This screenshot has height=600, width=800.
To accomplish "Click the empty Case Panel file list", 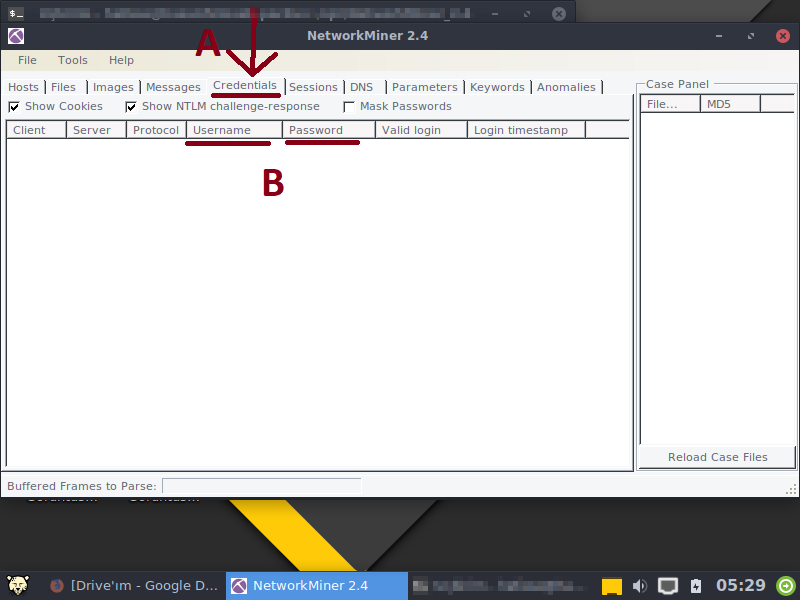I will click(x=717, y=278).
